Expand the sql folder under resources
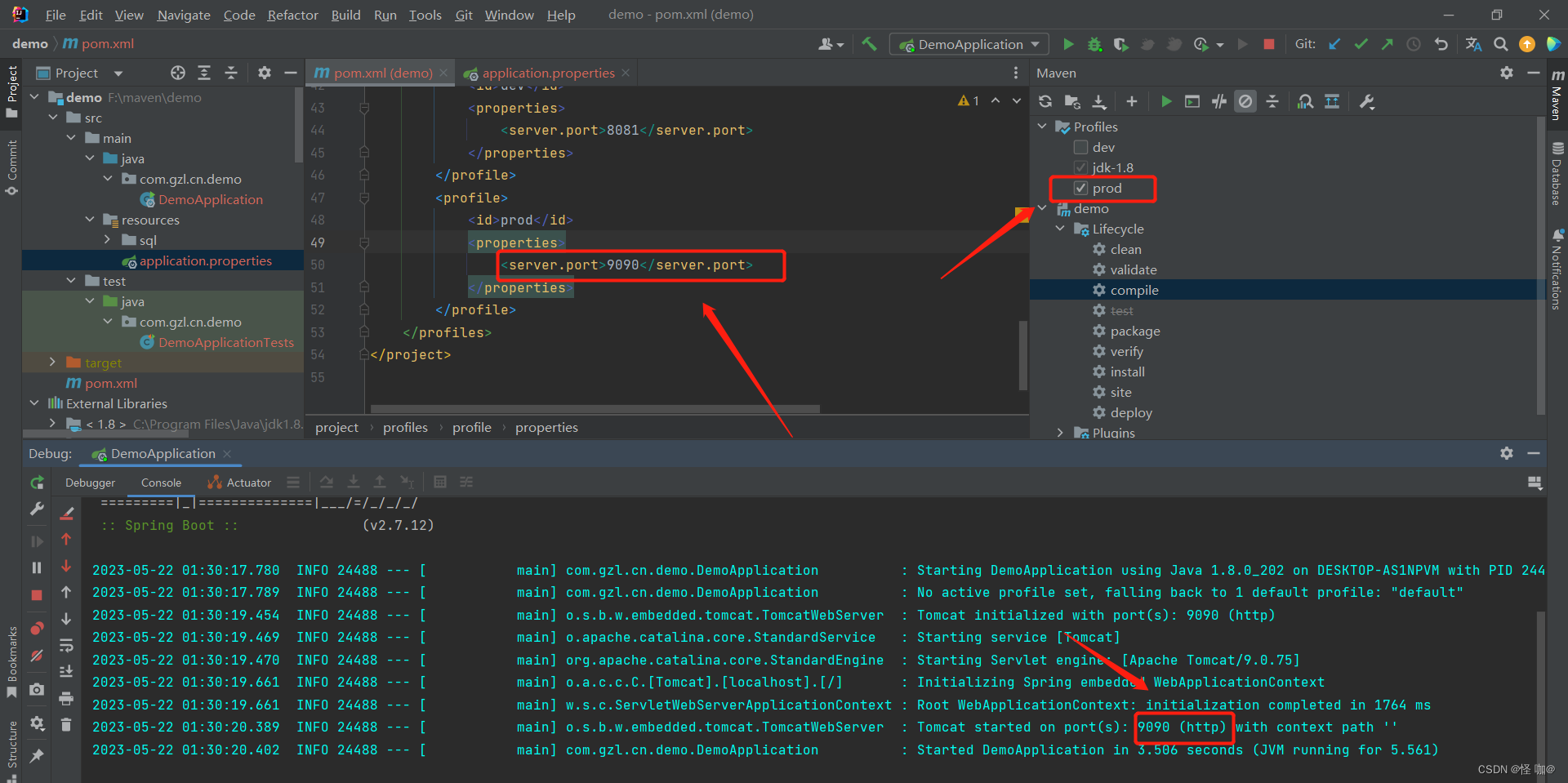1568x783 pixels. (x=107, y=240)
